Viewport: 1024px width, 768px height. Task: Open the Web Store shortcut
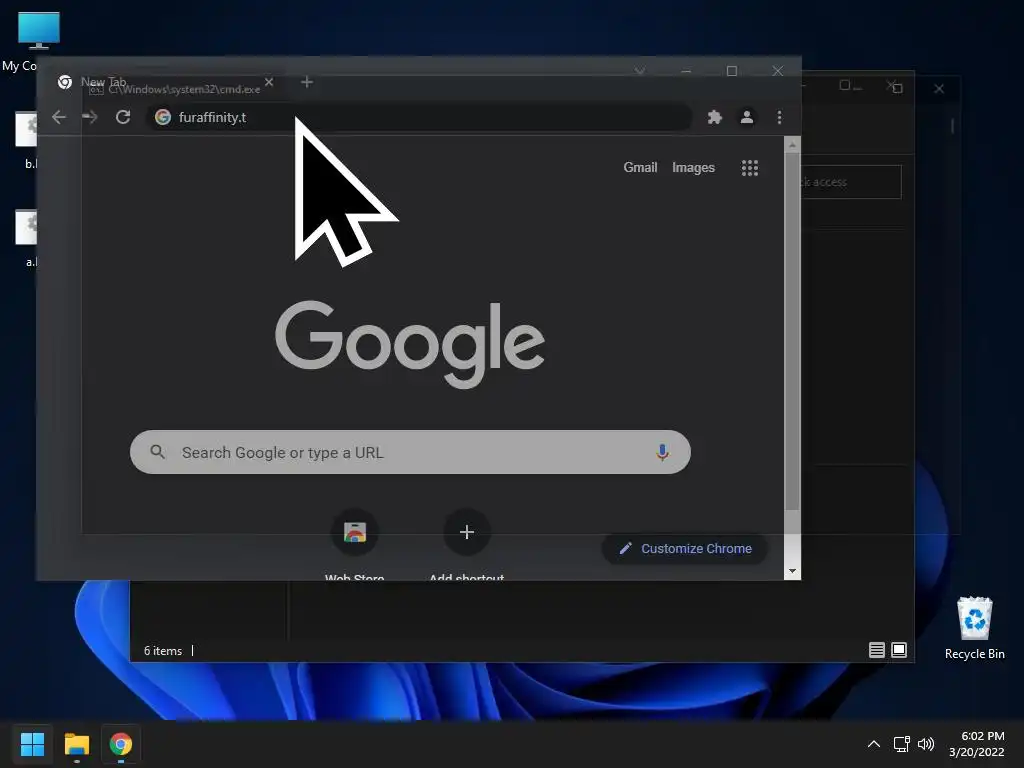coord(355,532)
